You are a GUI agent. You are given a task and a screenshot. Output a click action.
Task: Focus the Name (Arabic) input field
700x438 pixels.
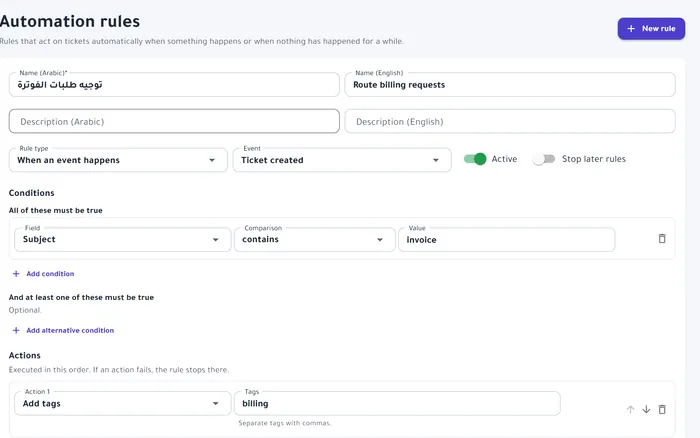click(174, 85)
